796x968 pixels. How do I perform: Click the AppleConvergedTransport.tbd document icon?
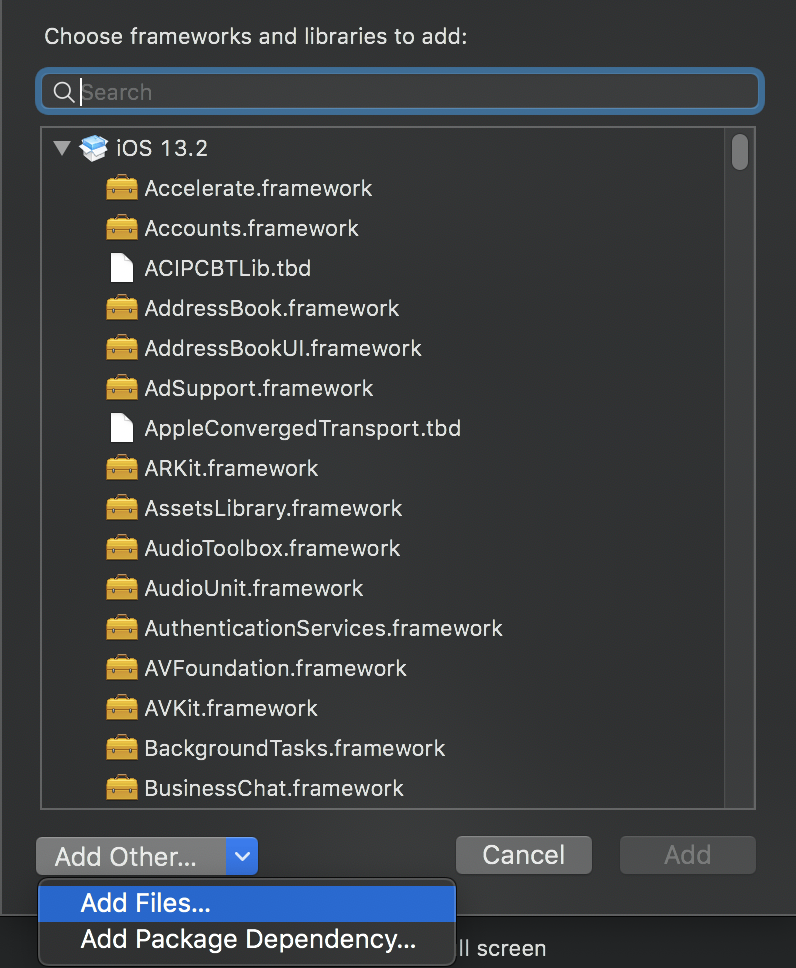click(x=122, y=428)
